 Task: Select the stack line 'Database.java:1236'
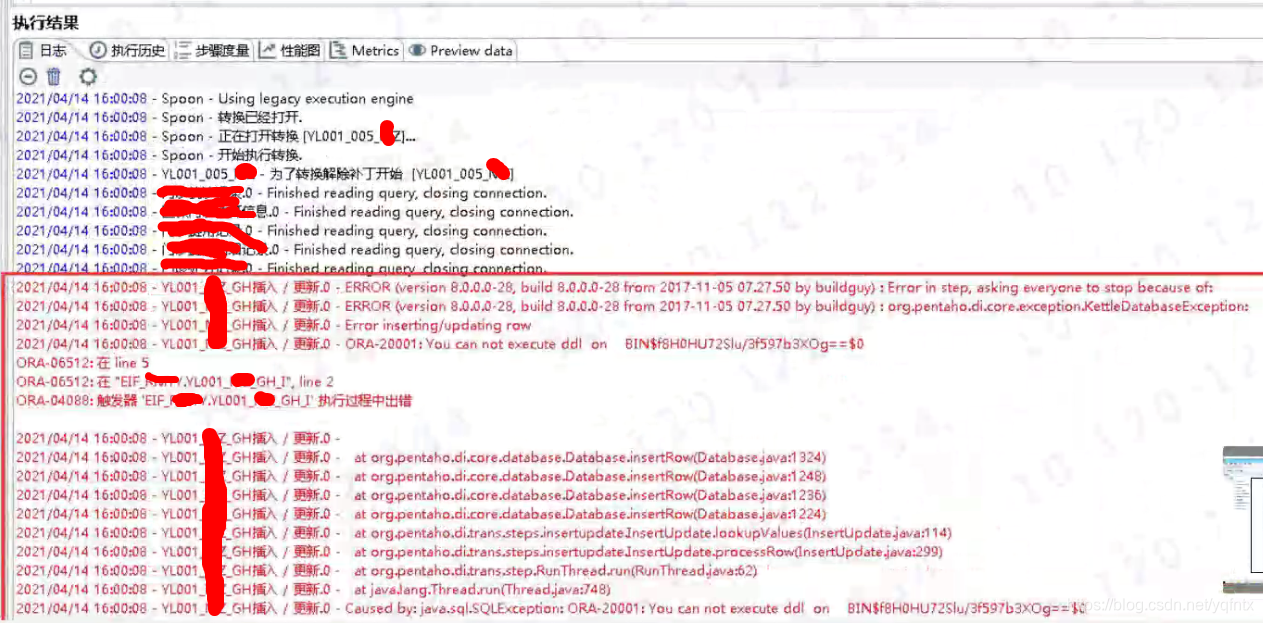(421, 495)
